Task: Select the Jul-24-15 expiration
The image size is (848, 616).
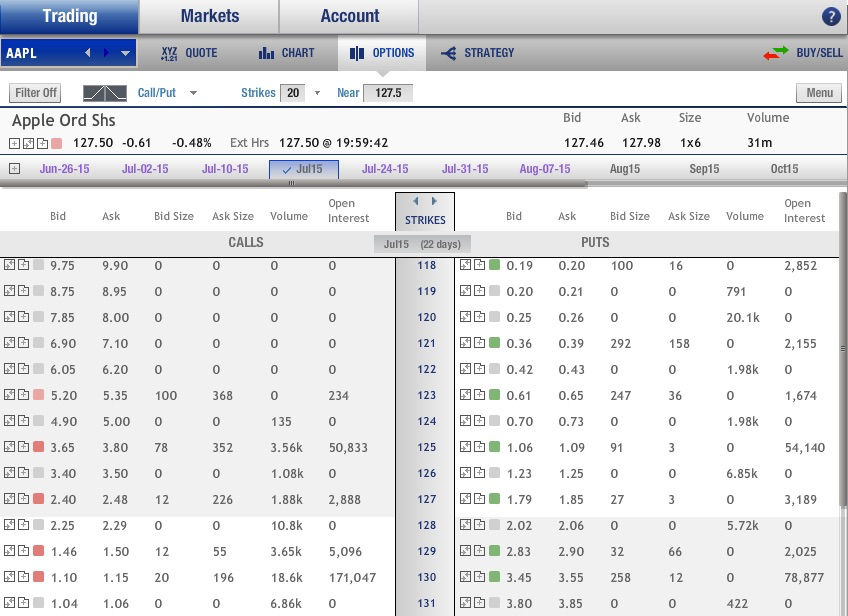Action: click(385, 169)
